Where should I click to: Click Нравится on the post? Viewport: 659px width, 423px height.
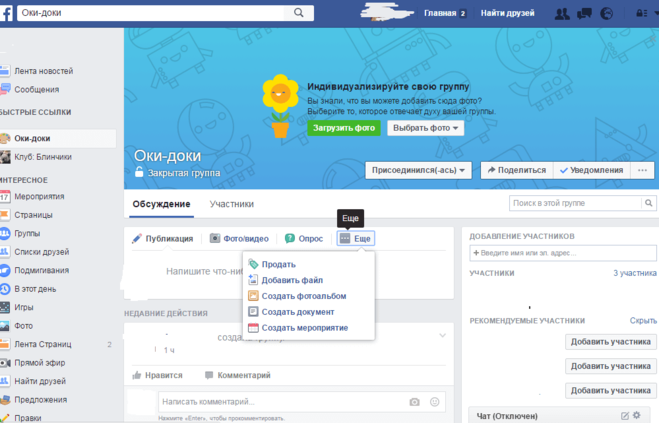coord(158,375)
